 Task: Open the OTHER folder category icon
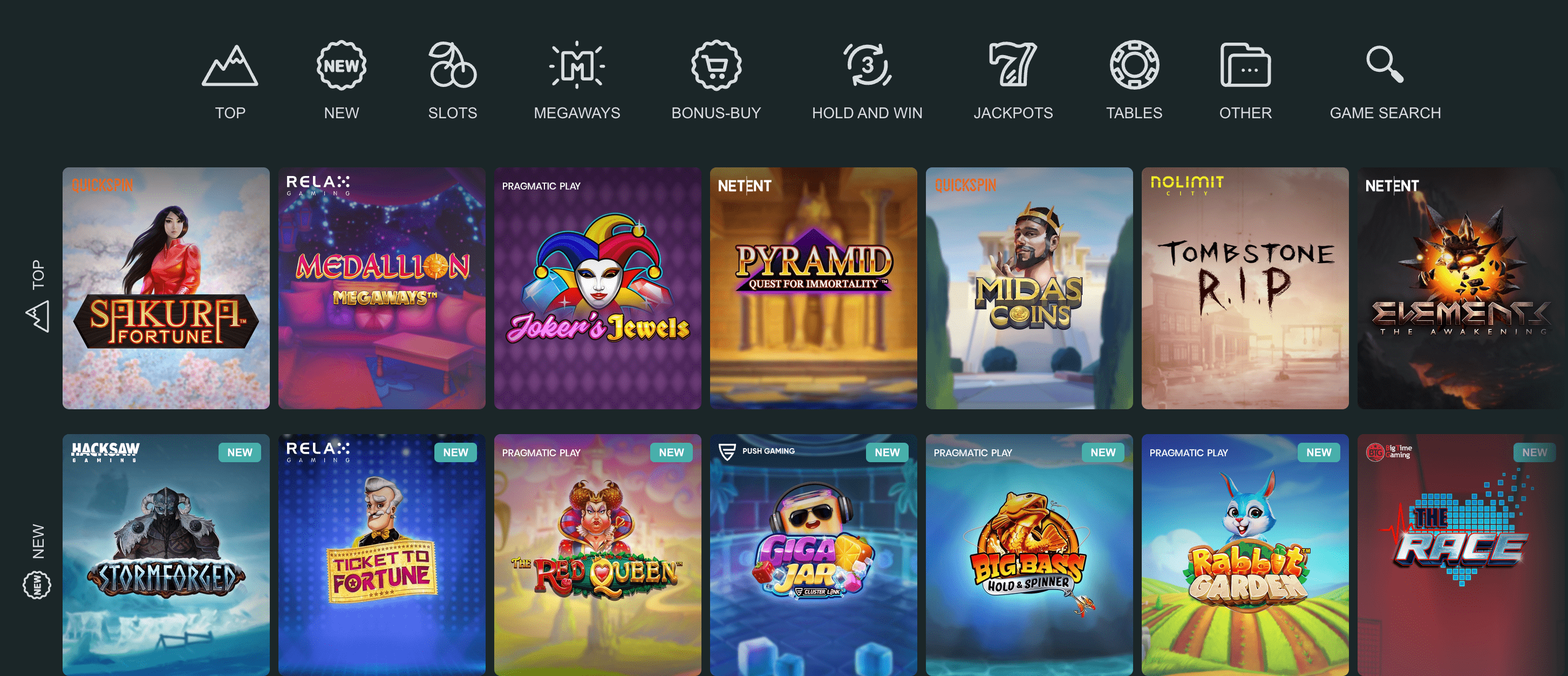click(x=1245, y=65)
